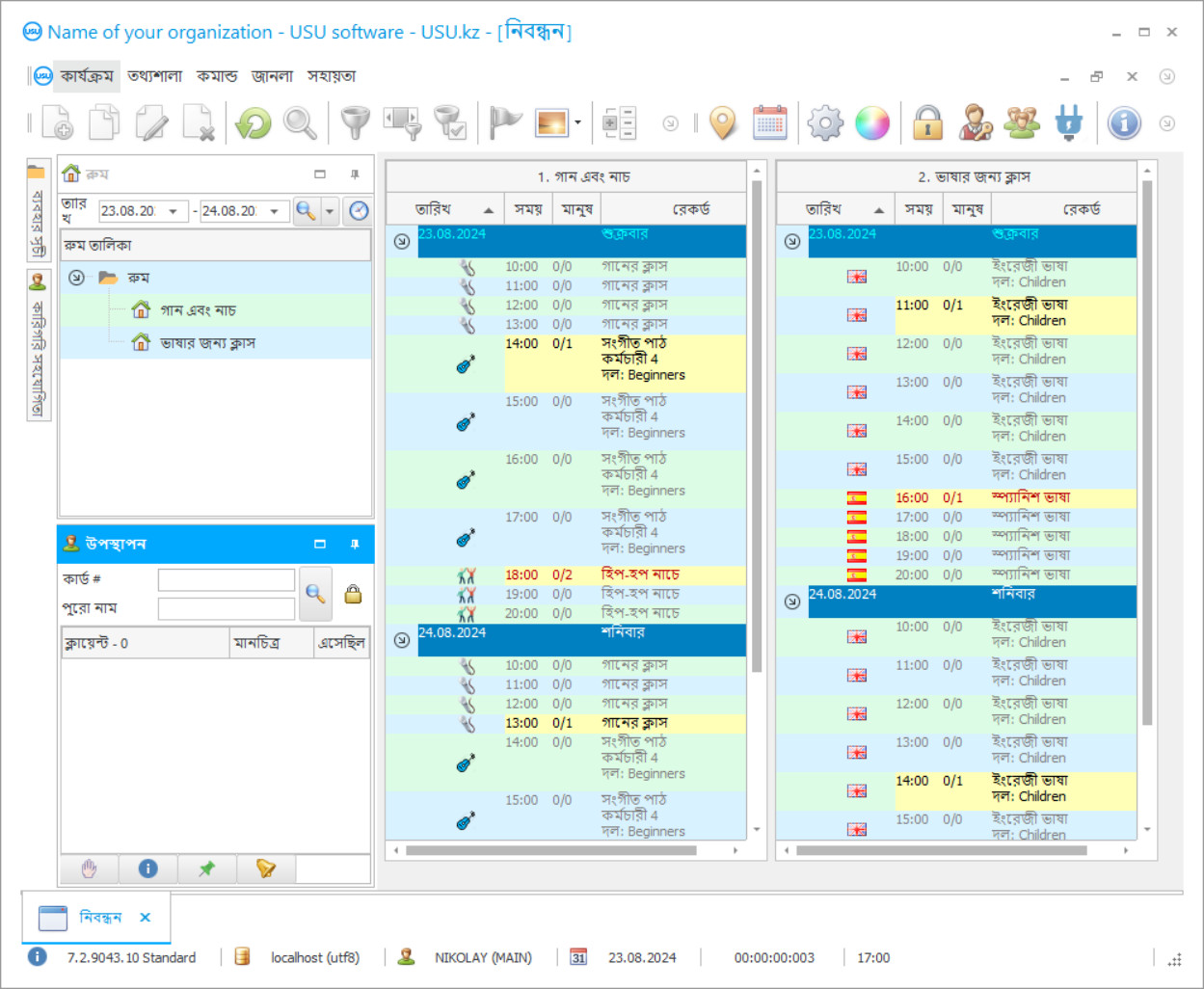
Task: Click the blue plug connection icon
Action: coord(1068,123)
